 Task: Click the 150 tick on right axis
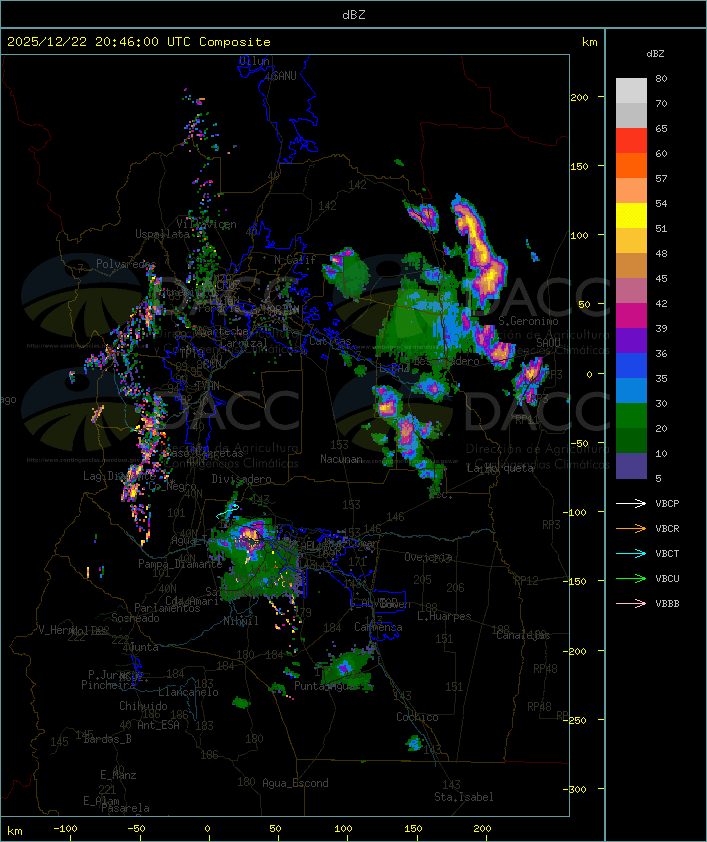click(x=579, y=166)
